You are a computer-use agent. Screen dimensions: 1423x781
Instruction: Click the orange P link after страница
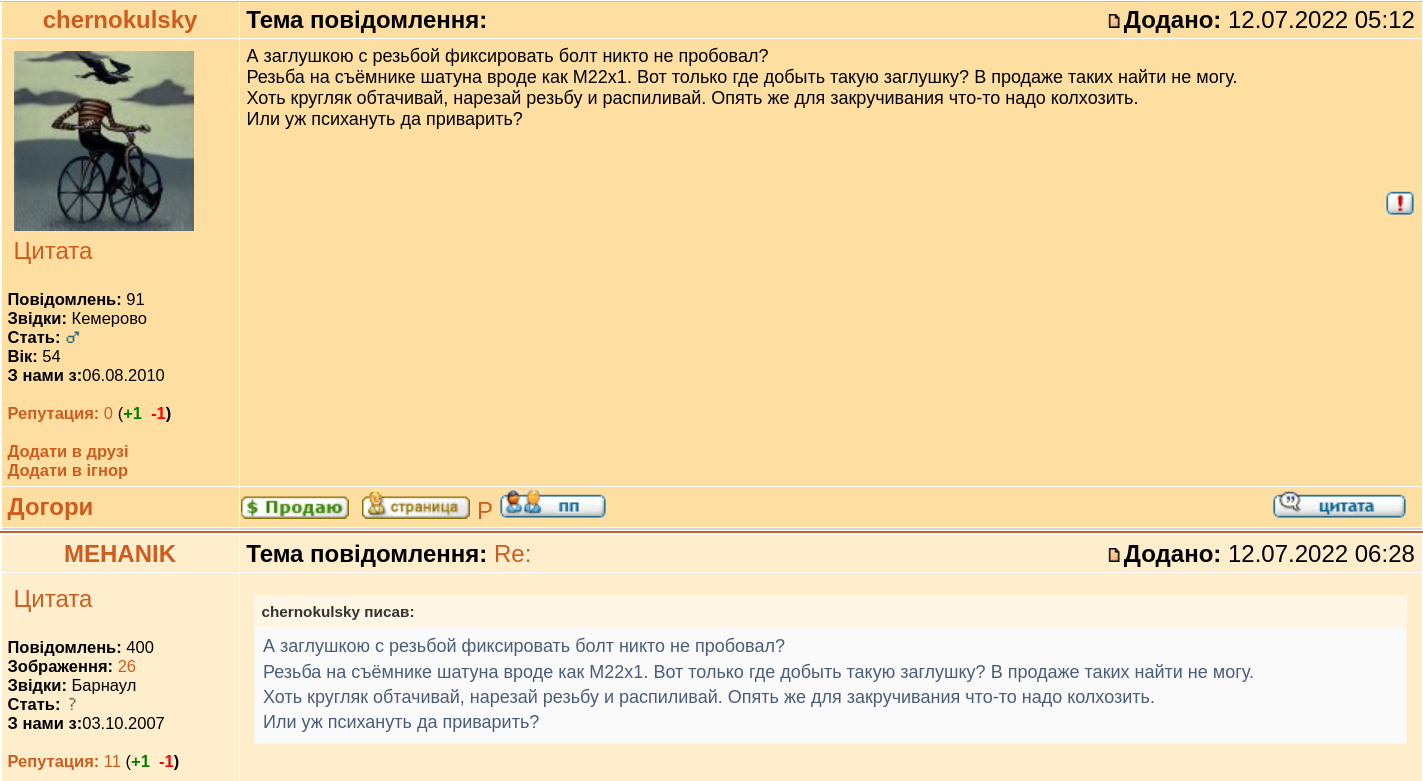(485, 510)
